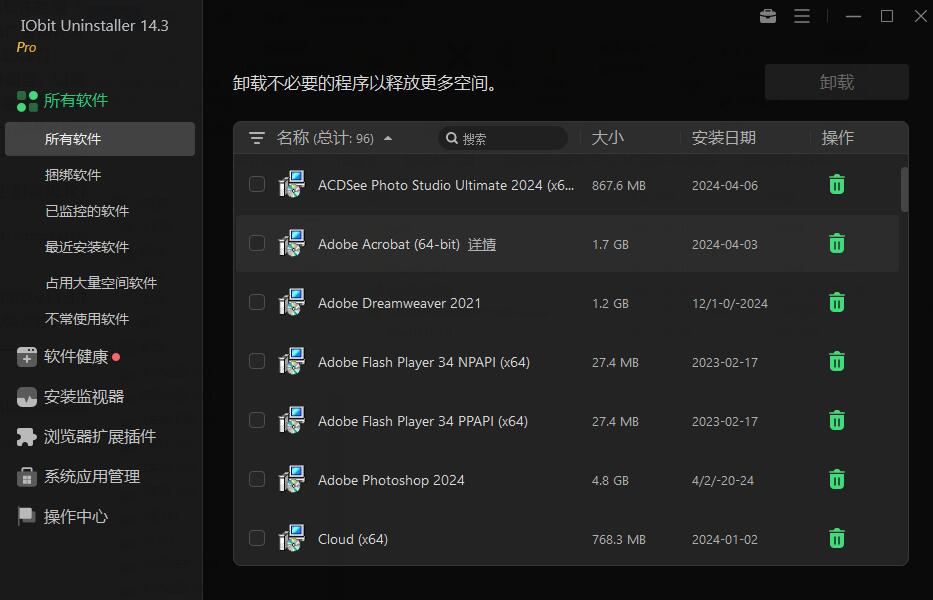This screenshot has width=933, height=600.
Task: Open 不常使用软件 in sidebar
Action: pyautogui.click(x=87, y=318)
